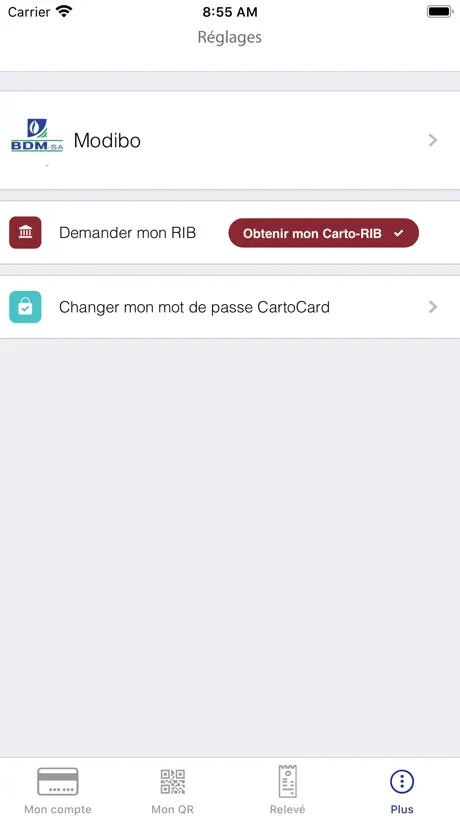Switch to the Relevé tab label
Viewport: 460px width, 818px height.
[x=287, y=810]
